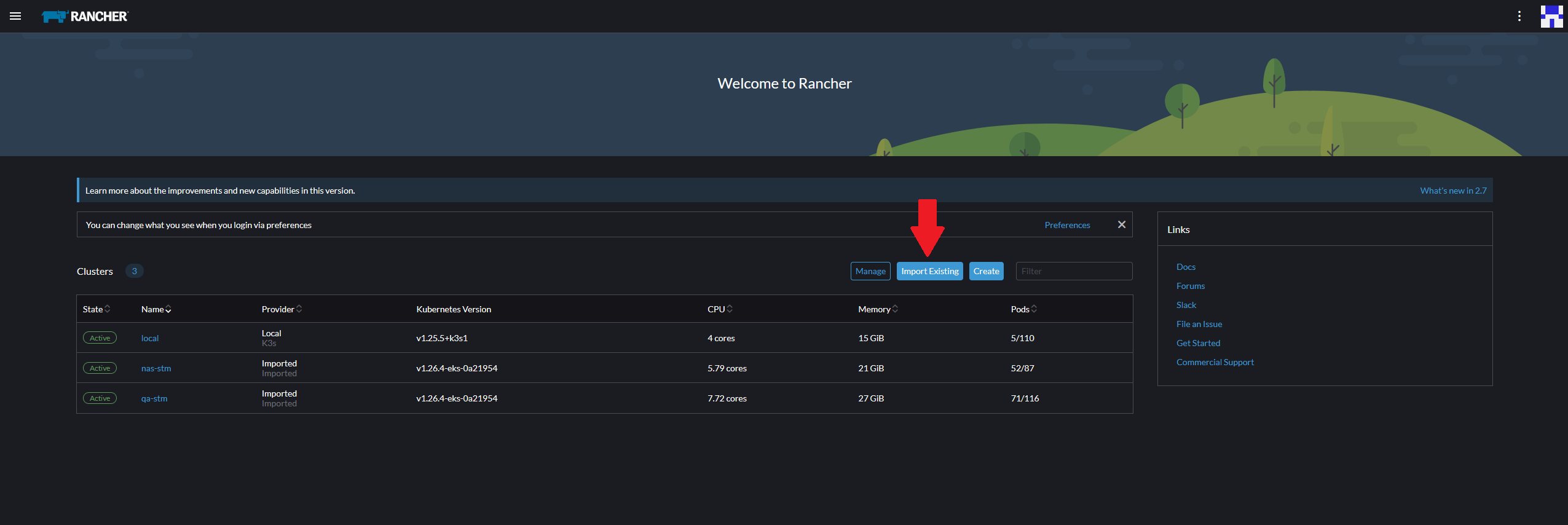
Task: Click the 5.79 cores CPU value
Action: pos(727,368)
